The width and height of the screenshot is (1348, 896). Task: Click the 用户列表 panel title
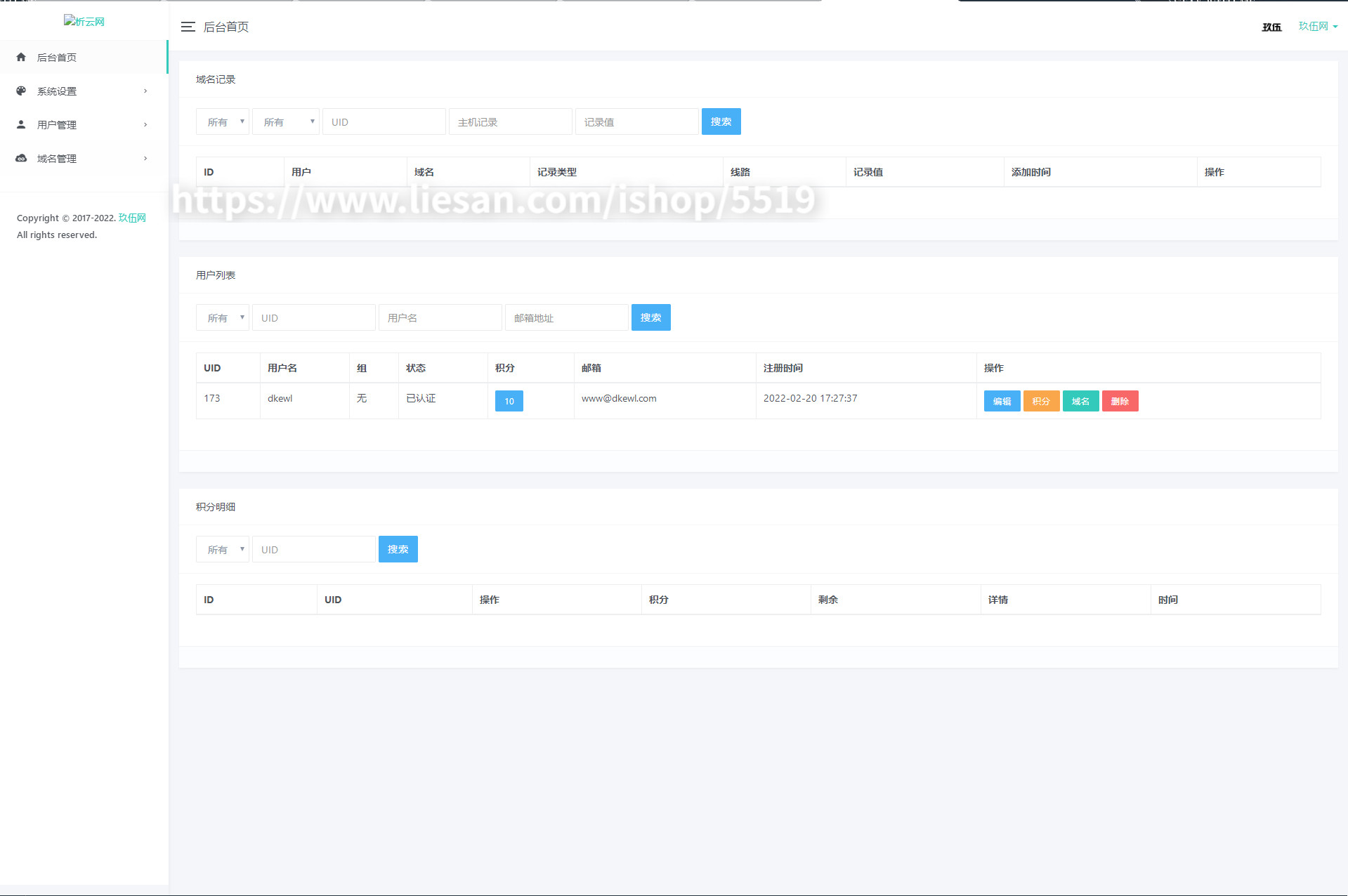(216, 275)
